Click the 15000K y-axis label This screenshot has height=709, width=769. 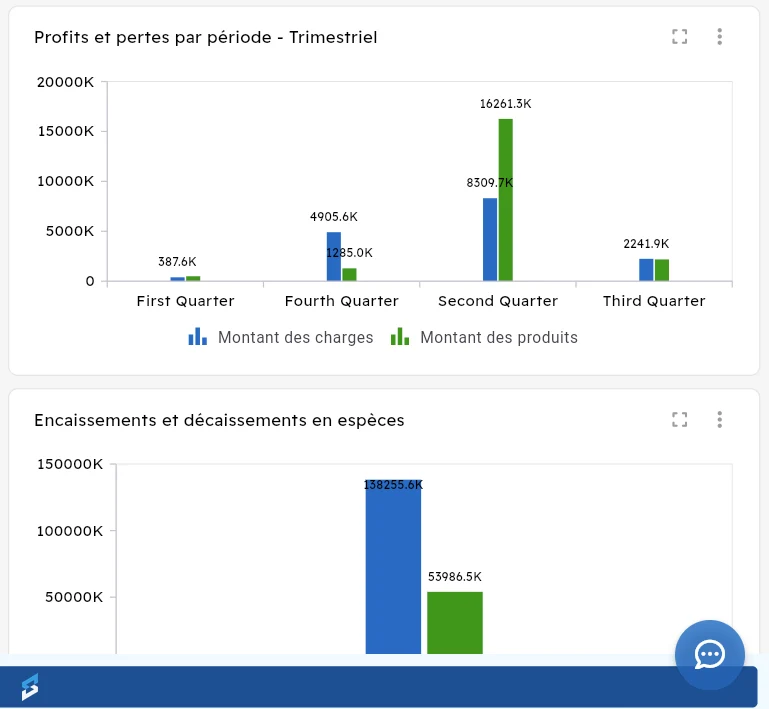[66, 131]
